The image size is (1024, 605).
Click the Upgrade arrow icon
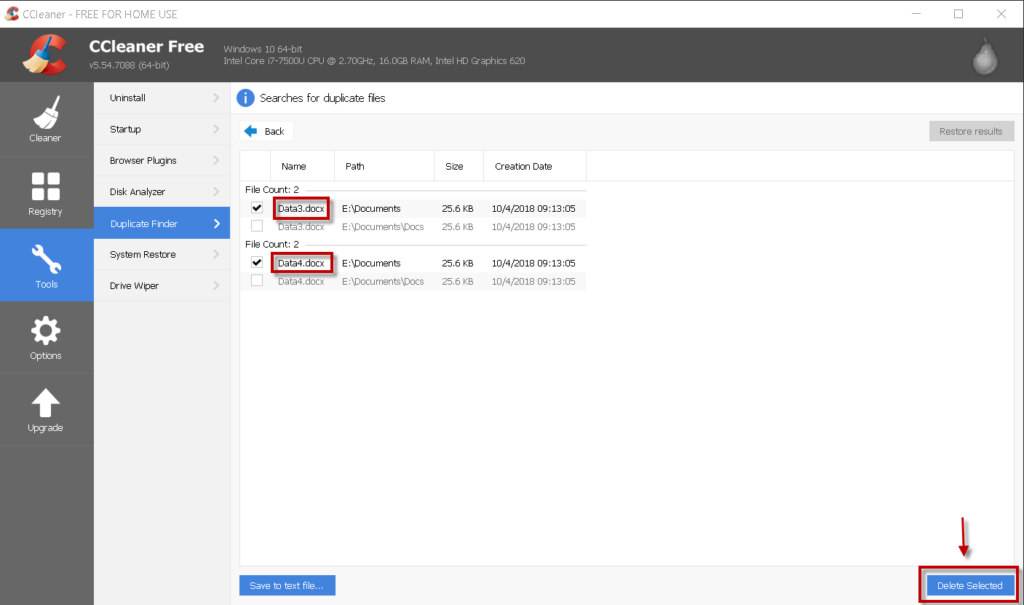click(46, 402)
